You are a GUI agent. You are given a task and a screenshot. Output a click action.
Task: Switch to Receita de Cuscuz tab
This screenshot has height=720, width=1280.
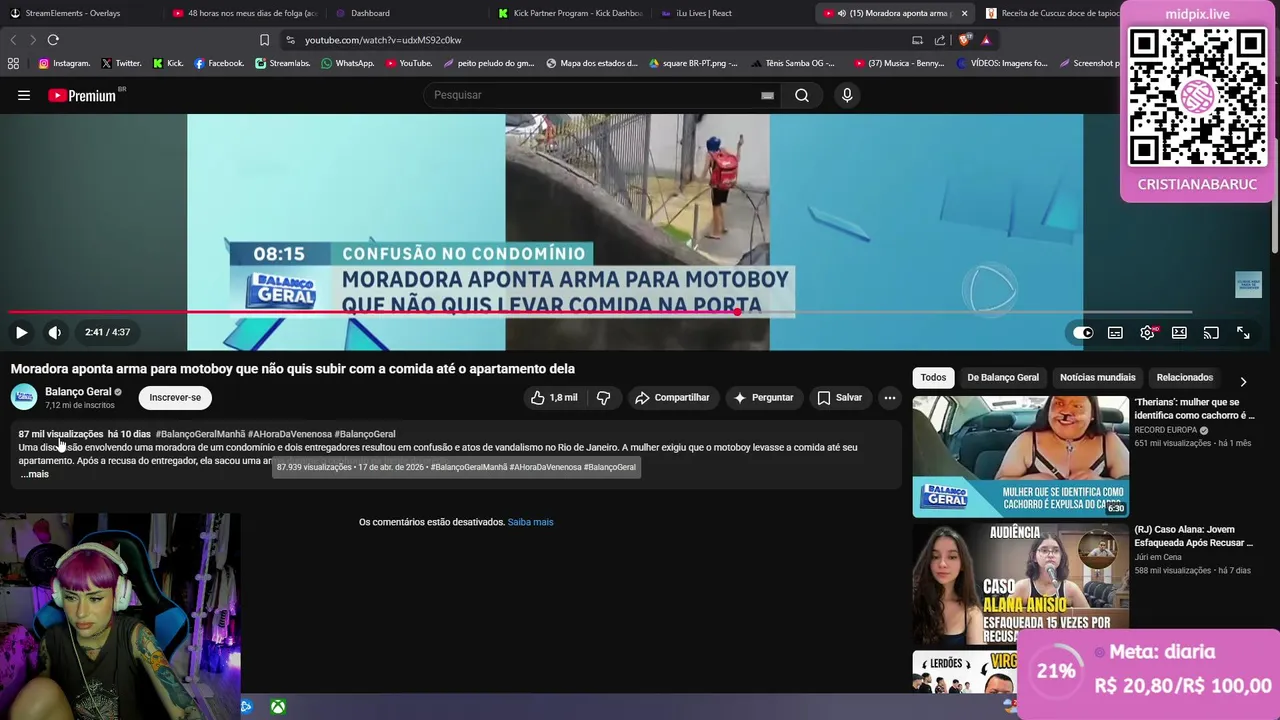(x=1050, y=13)
